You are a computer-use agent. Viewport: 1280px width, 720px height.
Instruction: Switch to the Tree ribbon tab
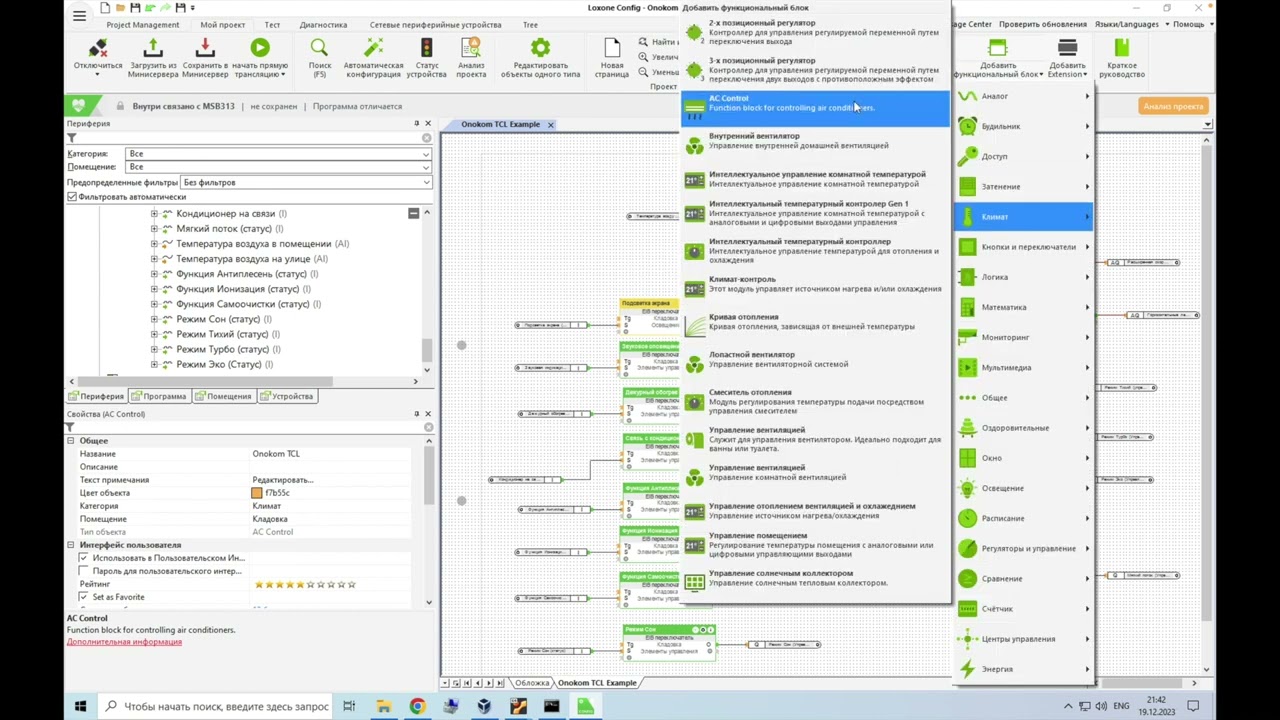(530, 24)
